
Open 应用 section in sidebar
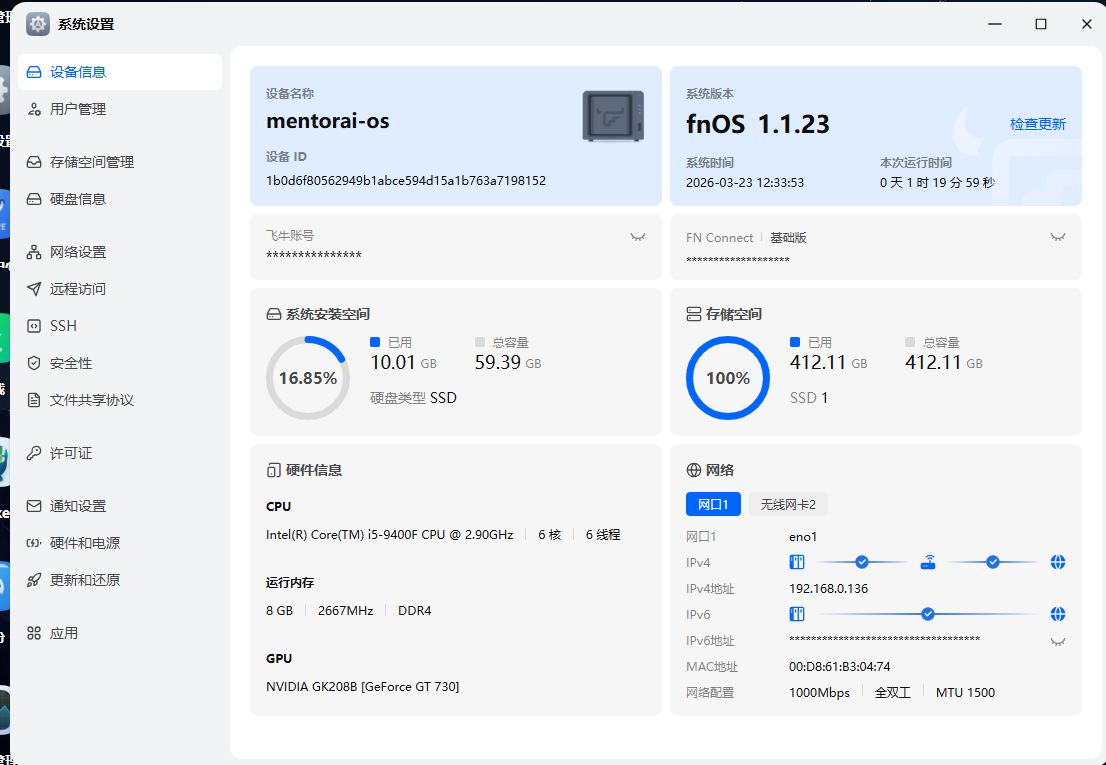(x=64, y=633)
